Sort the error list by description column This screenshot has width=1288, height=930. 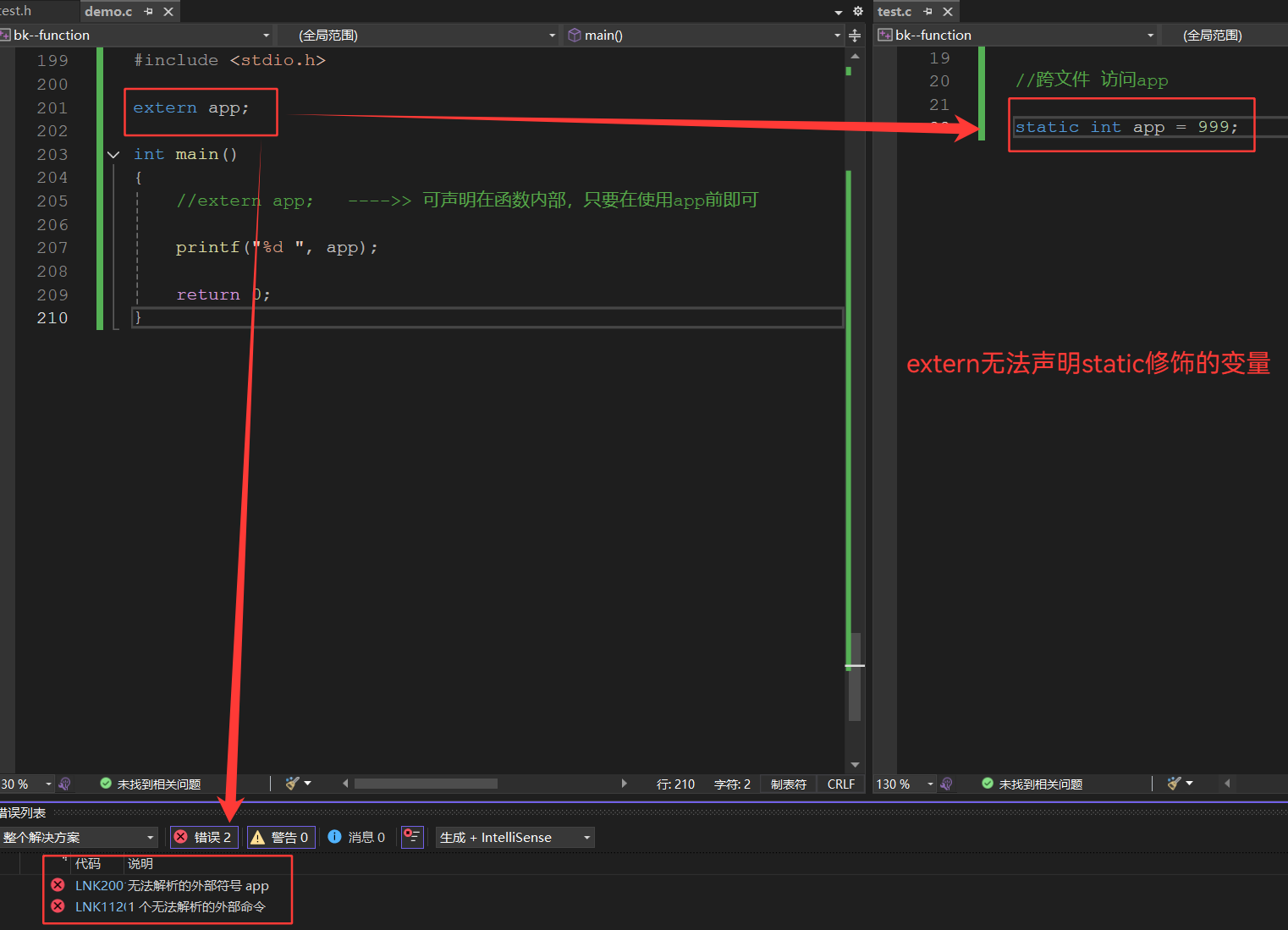pos(140,864)
